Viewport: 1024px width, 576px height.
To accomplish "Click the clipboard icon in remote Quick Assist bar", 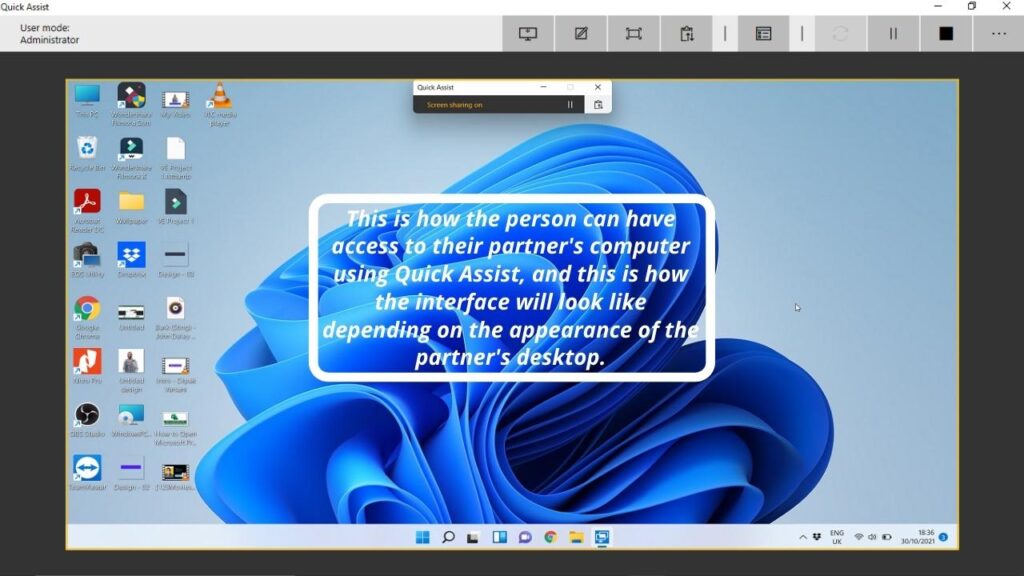I will click(598, 104).
